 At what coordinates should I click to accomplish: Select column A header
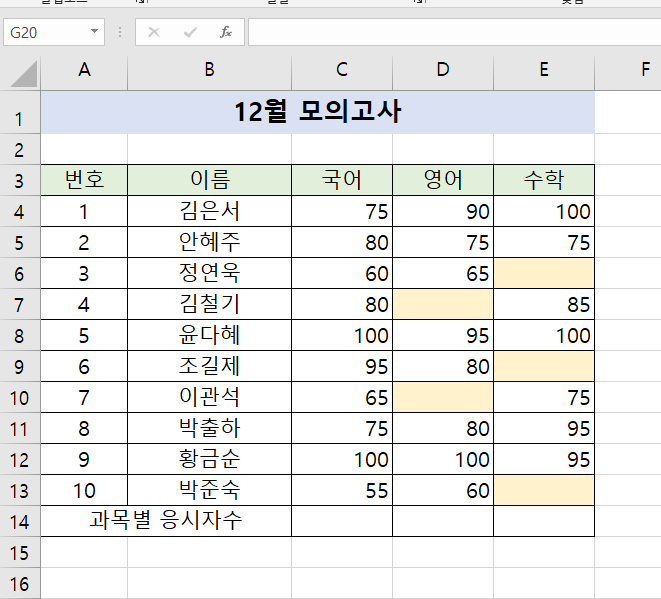(x=84, y=70)
